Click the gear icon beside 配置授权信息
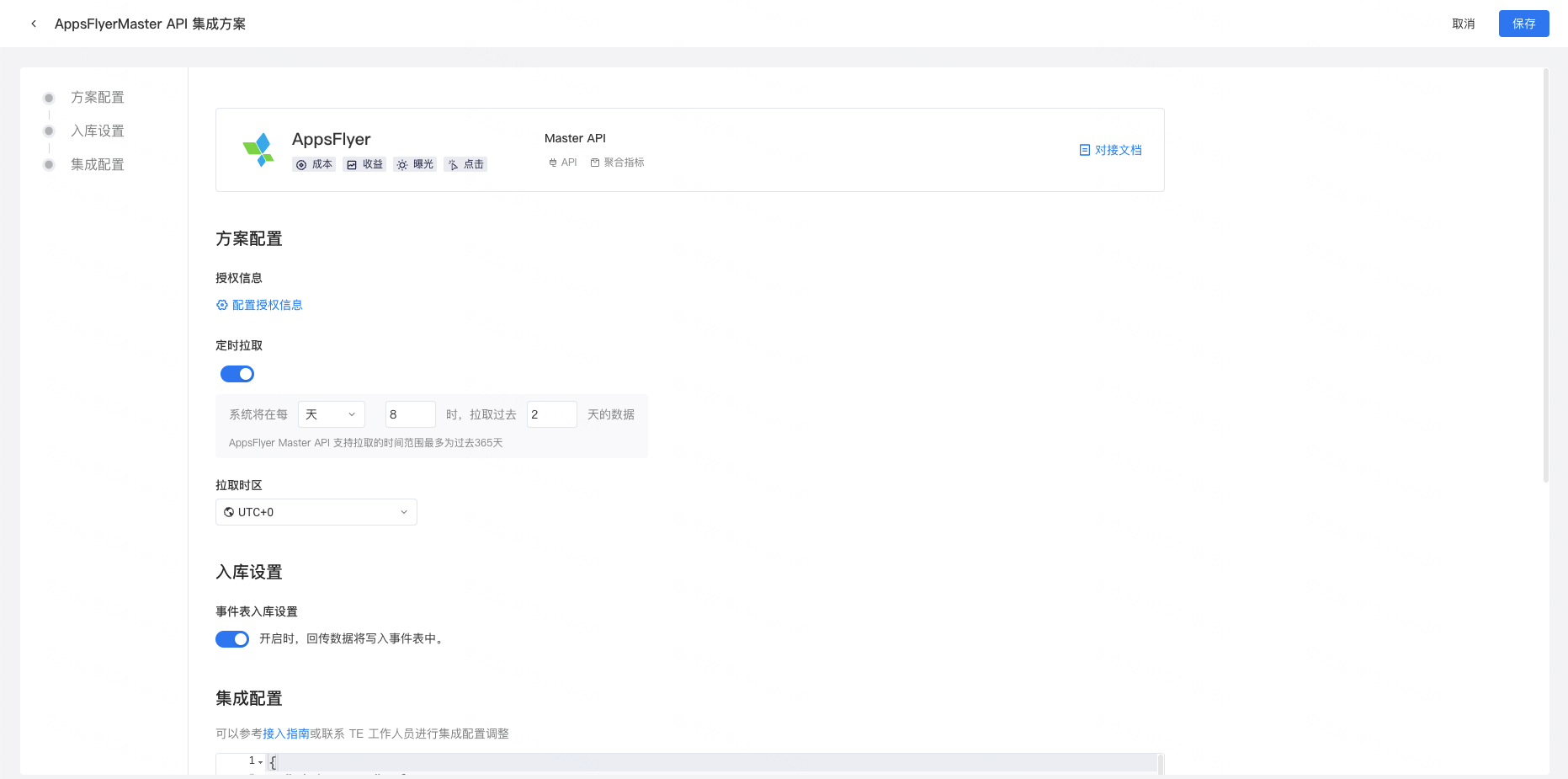The image size is (1568, 779). [222, 304]
